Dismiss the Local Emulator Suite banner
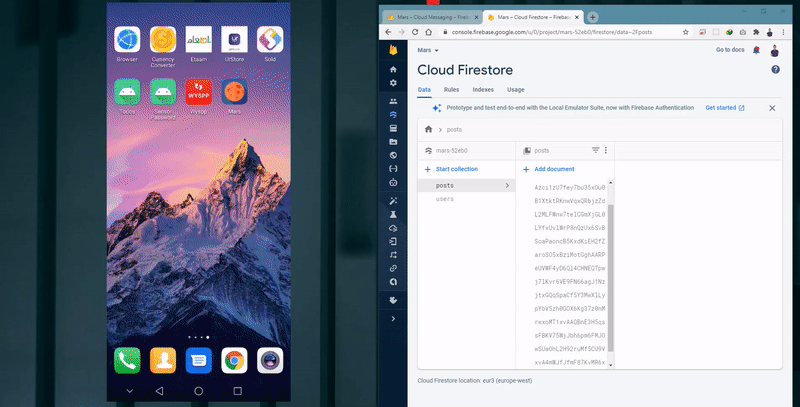The height and width of the screenshot is (407, 800). coord(772,108)
